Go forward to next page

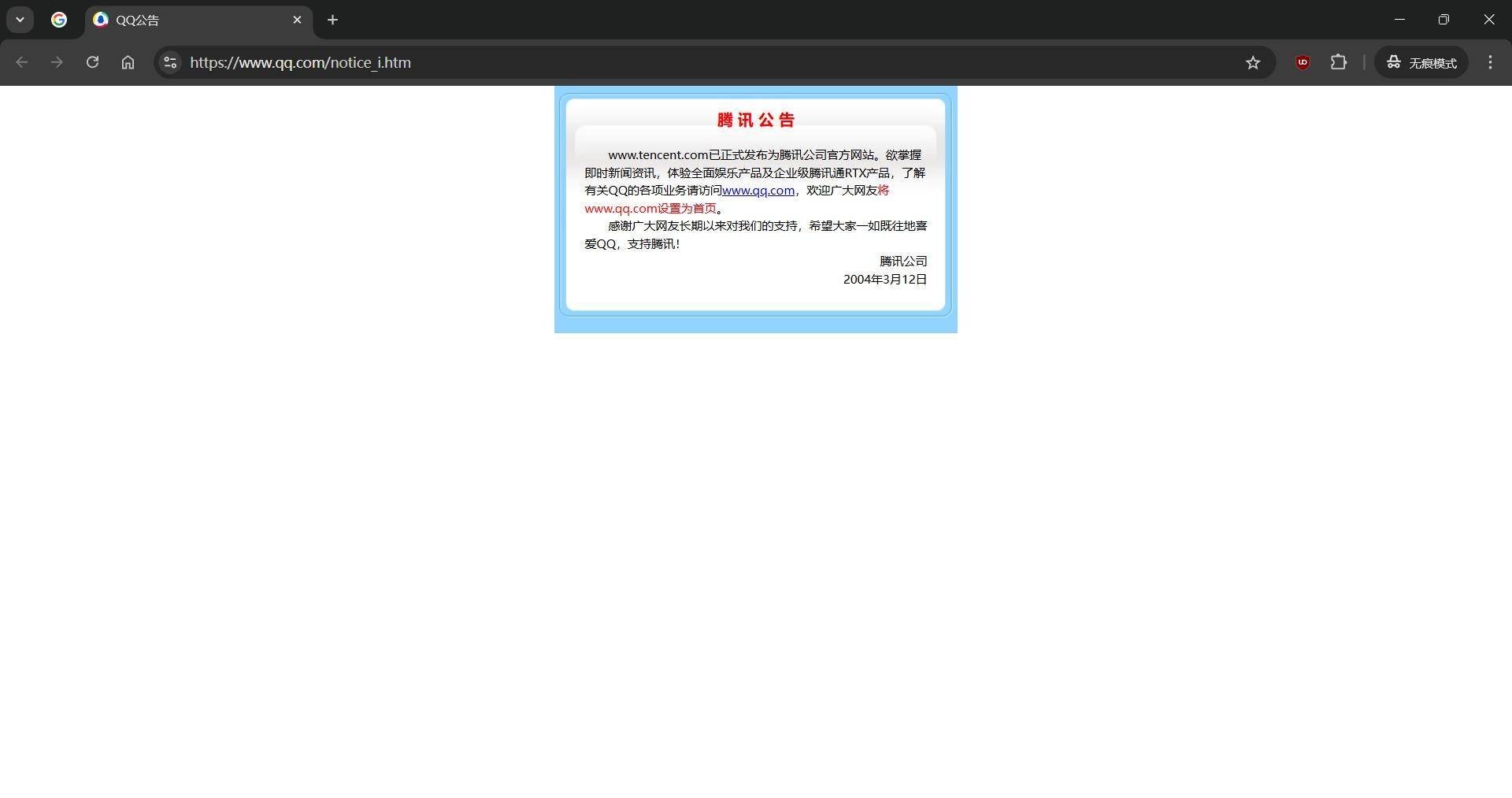[57, 62]
